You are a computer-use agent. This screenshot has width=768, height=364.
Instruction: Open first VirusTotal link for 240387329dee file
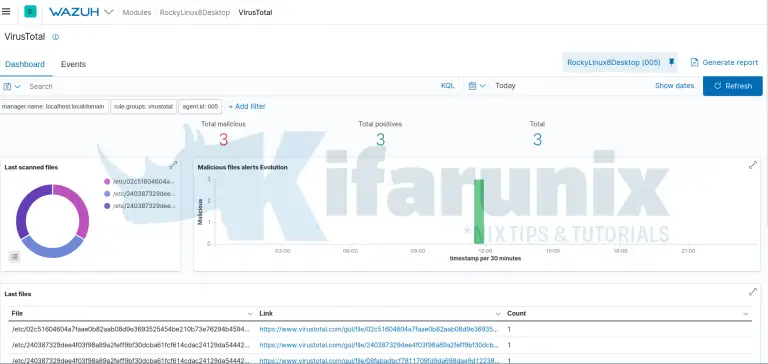(x=379, y=345)
